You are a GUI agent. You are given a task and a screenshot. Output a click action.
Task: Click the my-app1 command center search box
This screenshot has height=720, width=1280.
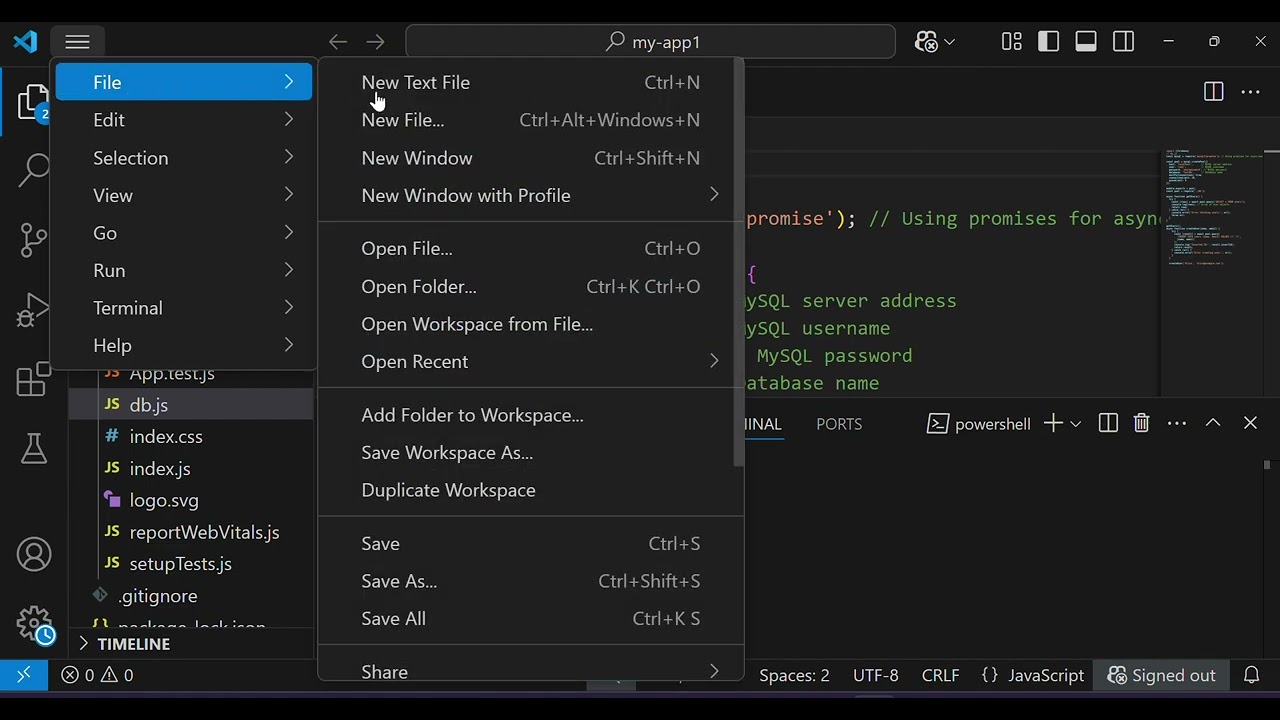[650, 42]
